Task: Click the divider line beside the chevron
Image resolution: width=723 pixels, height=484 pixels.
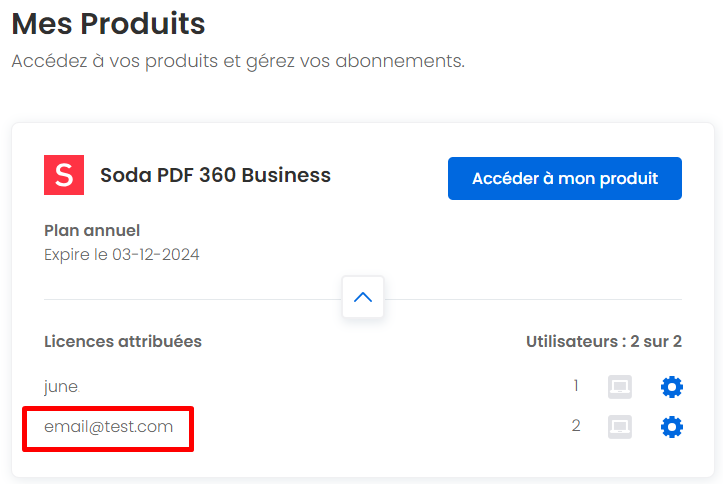Action: [x=193, y=300]
